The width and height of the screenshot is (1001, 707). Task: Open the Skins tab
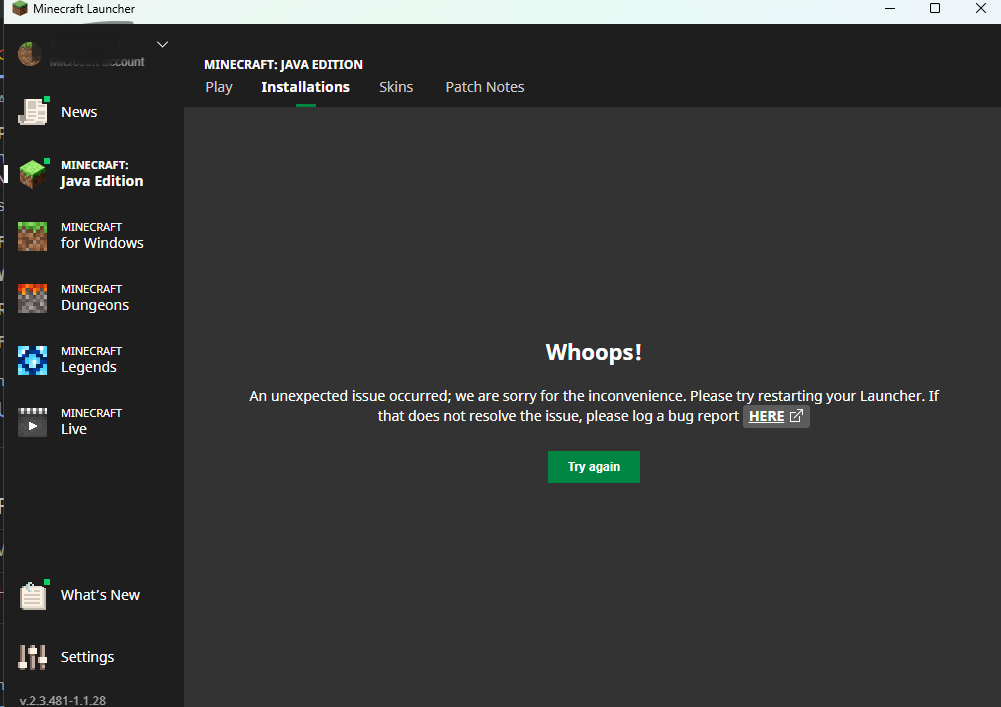[x=396, y=87]
